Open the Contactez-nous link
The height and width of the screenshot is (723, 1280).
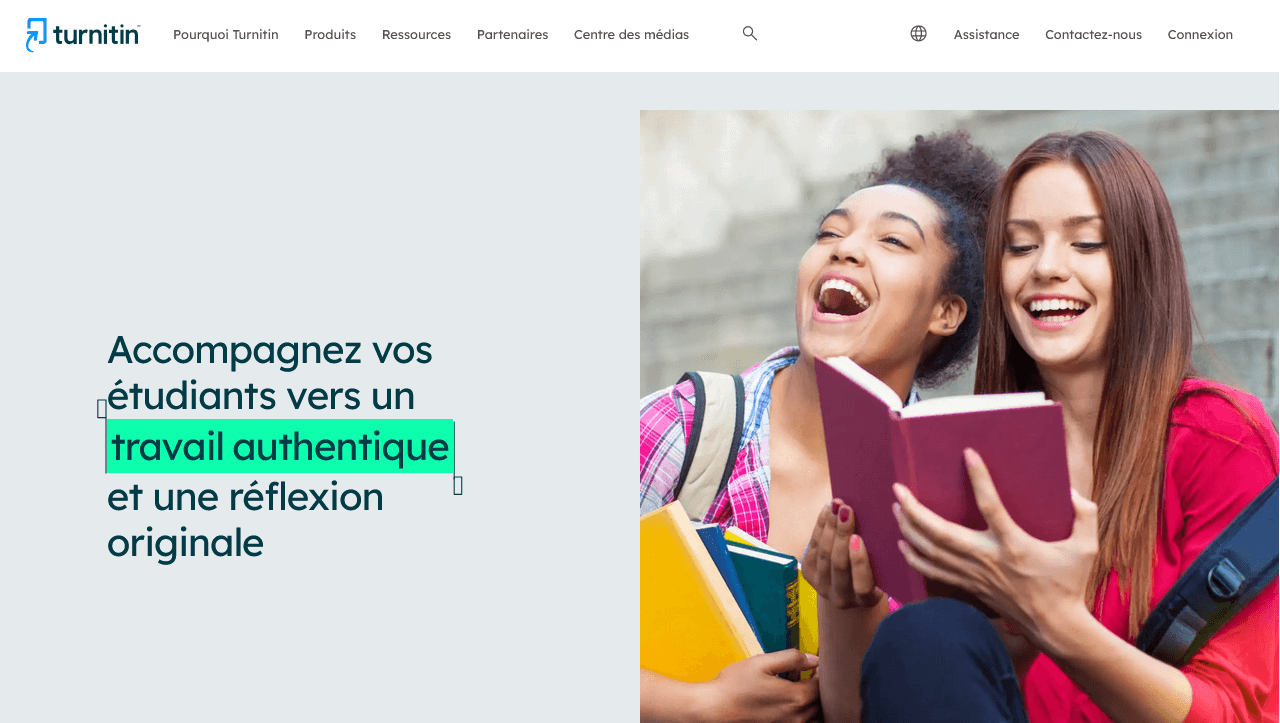pyautogui.click(x=1093, y=35)
